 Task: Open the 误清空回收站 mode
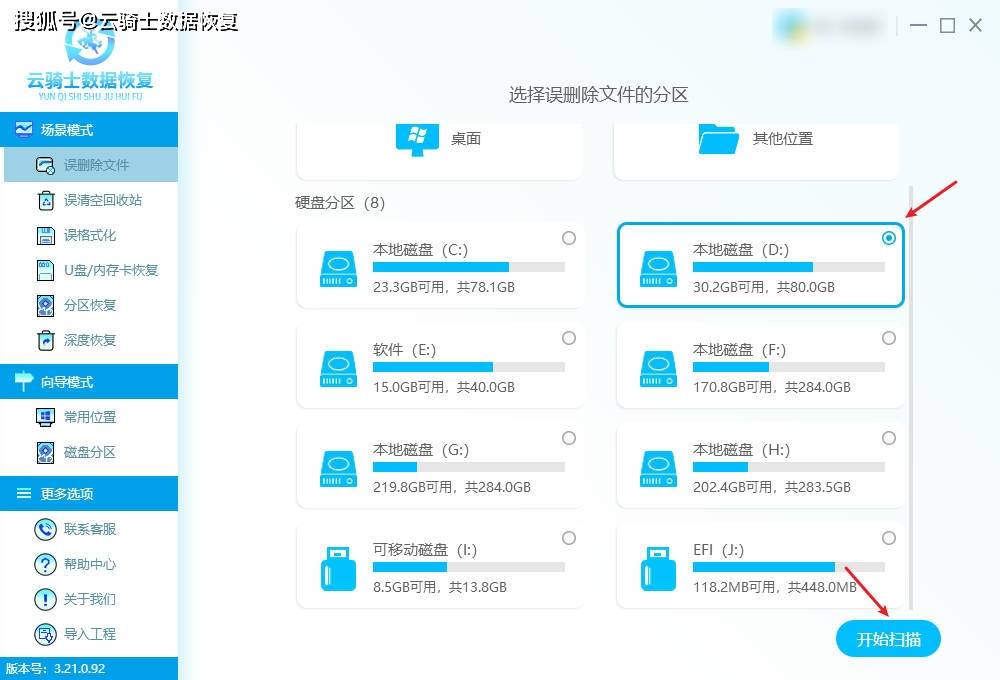(x=89, y=200)
